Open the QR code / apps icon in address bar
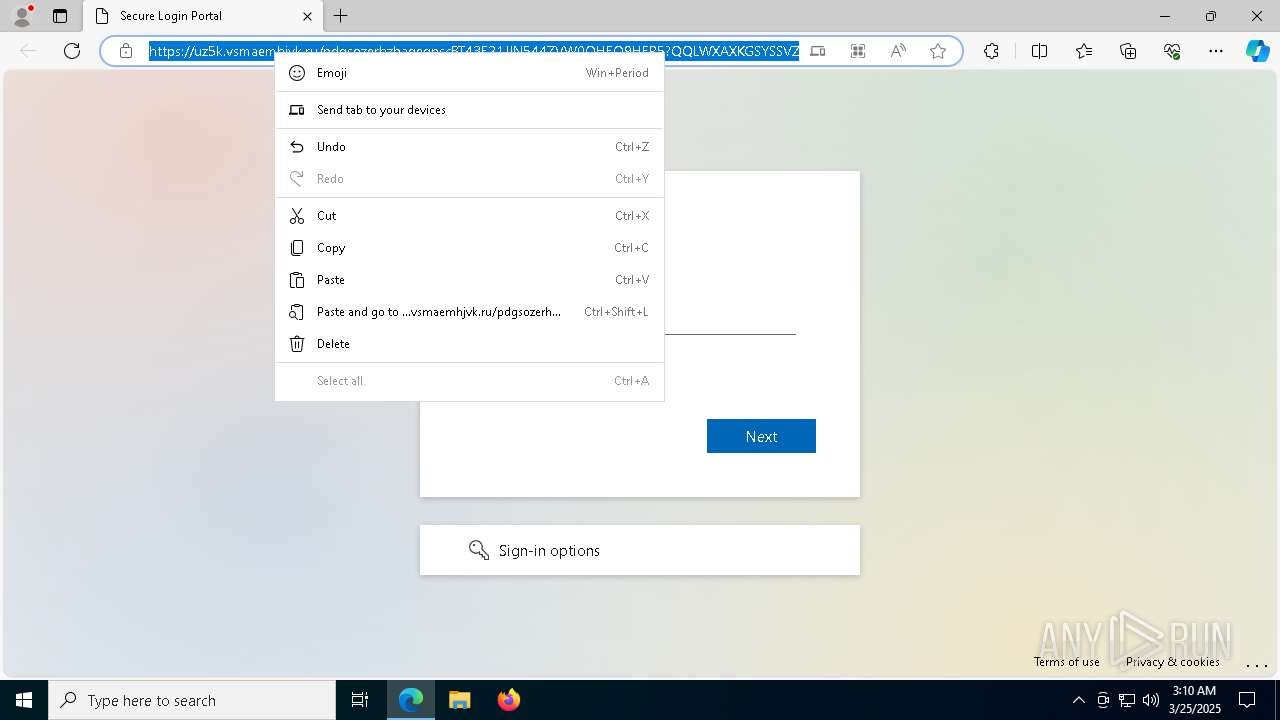This screenshot has height=720, width=1280. click(x=858, y=51)
